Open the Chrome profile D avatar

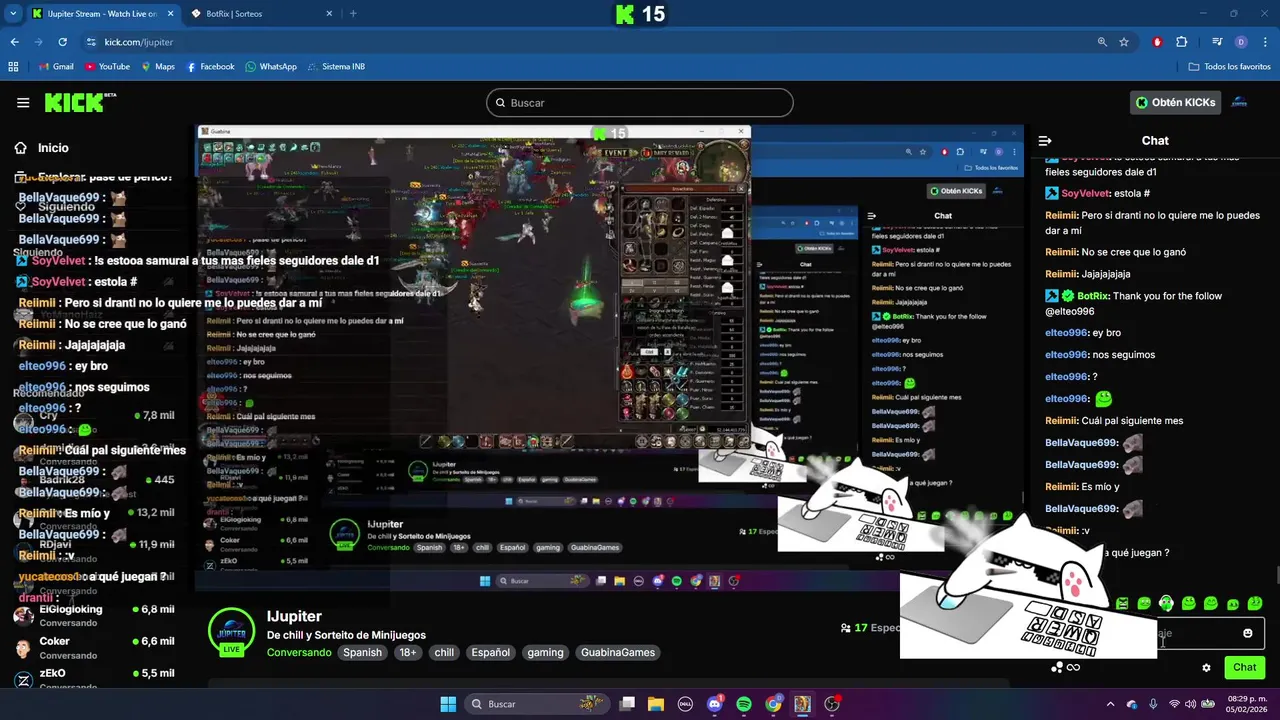pyautogui.click(x=1241, y=42)
